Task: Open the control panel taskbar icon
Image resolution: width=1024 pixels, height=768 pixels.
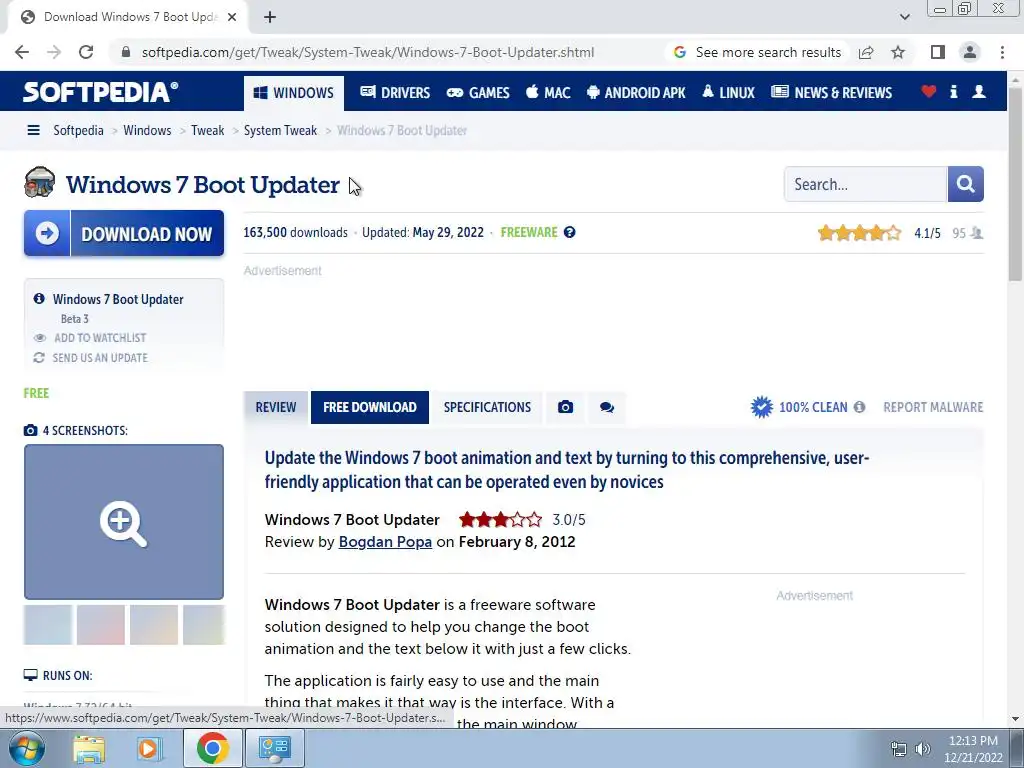Action: (274, 748)
